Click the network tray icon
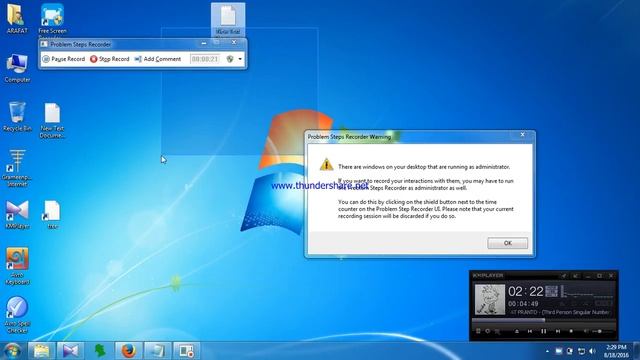Image resolution: width=640 pixels, height=360 pixels. pos(581,351)
